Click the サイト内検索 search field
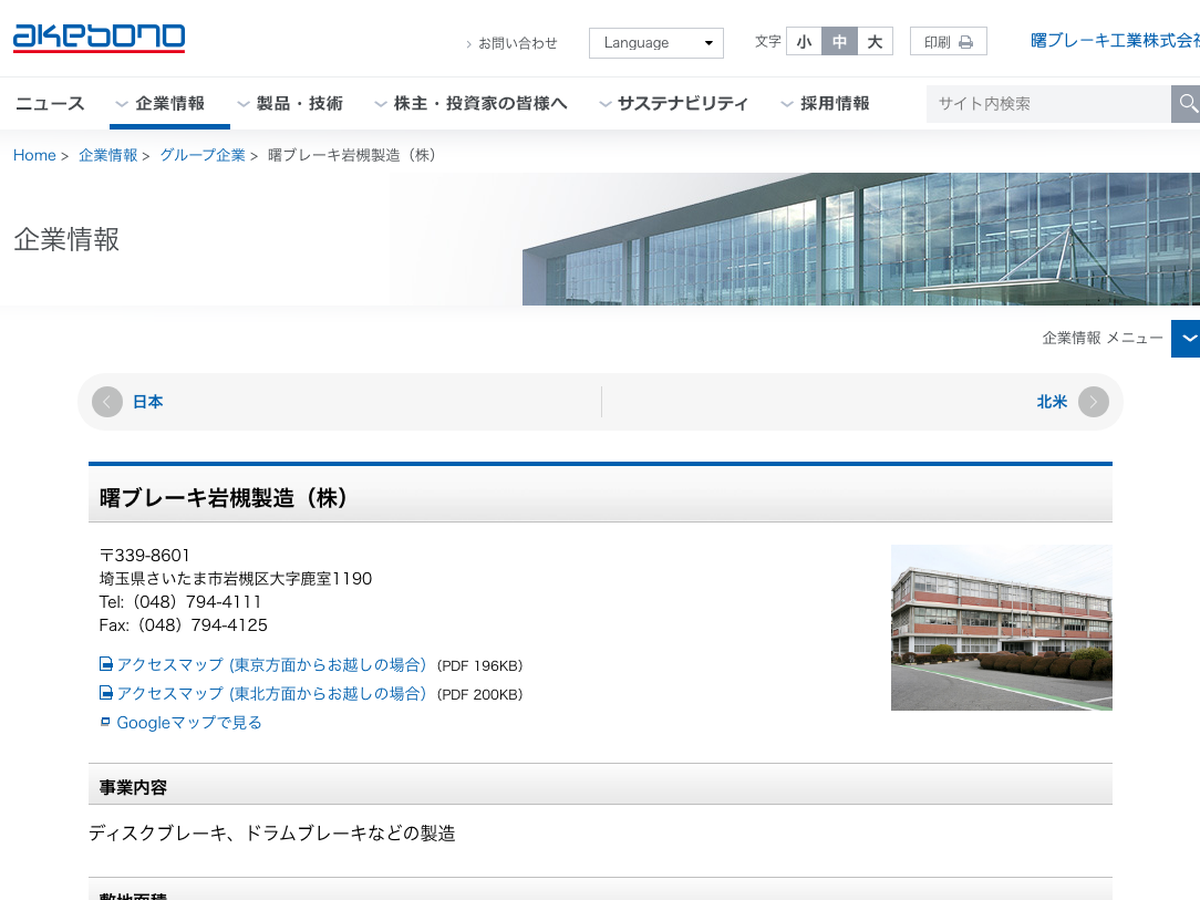The width and height of the screenshot is (1200, 900). tap(1047, 104)
